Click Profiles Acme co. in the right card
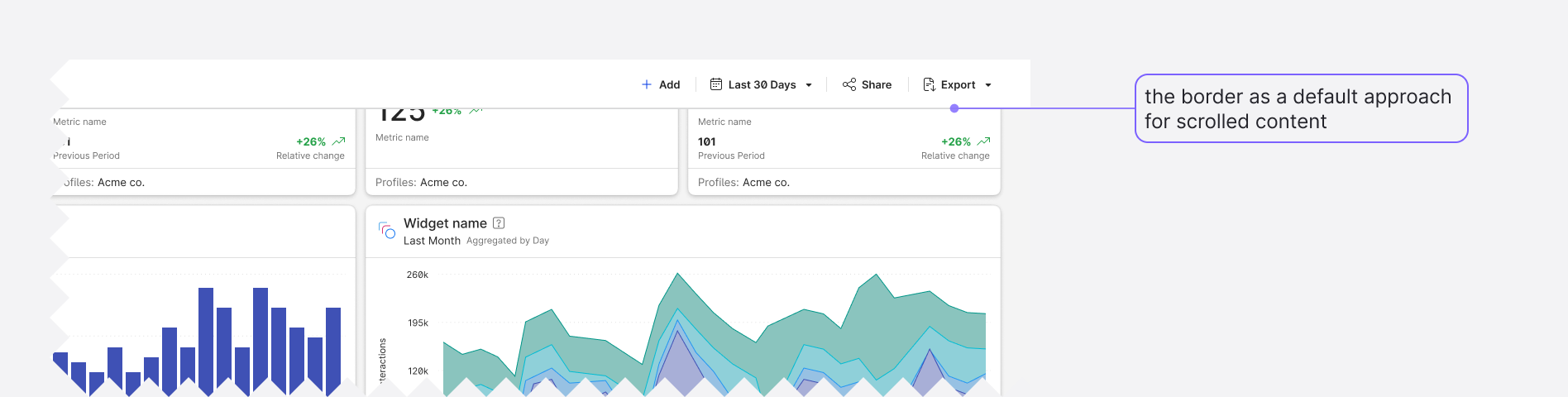 pos(743,183)
